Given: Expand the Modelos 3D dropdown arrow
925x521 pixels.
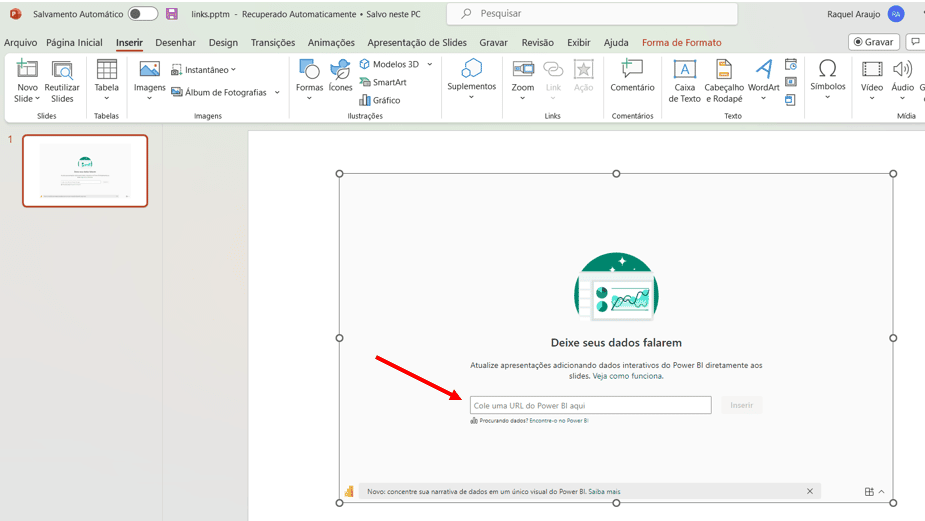Looking at the screenshot, I should [x=429, y=64].
